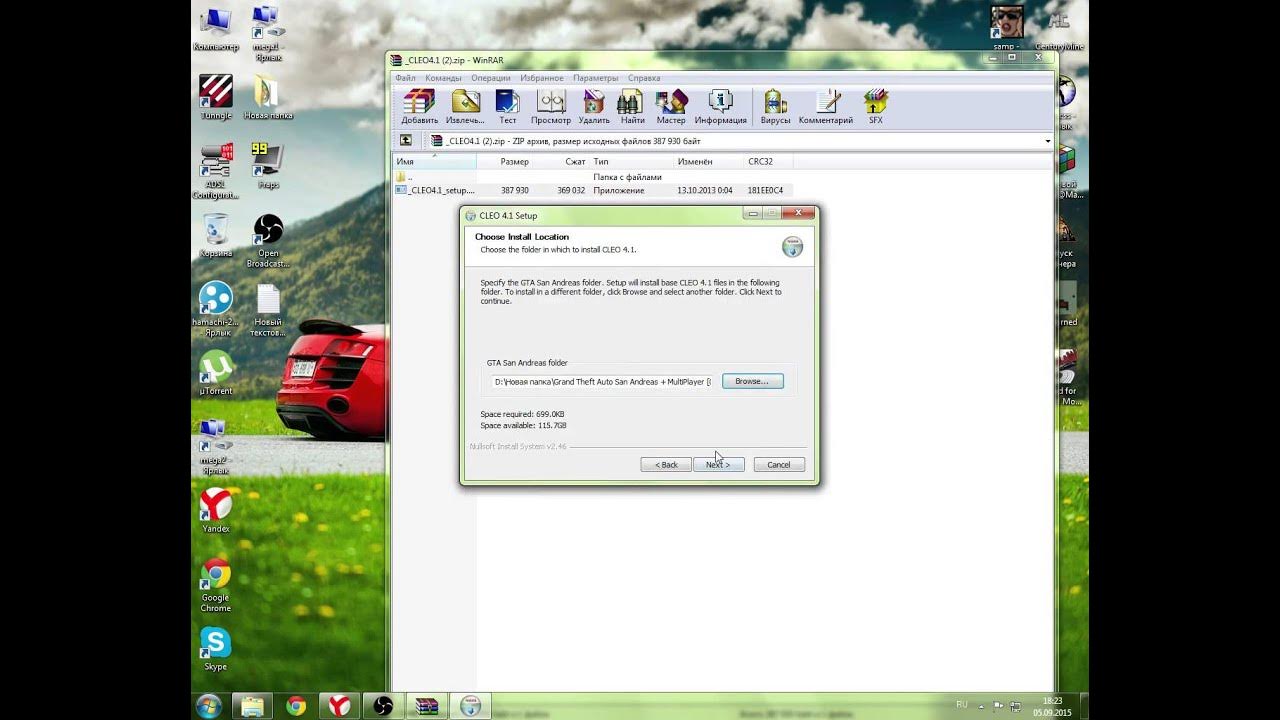Expand the WinRAR archive path dropdown arrow
Viewport: 1280px width, 720px height.
[1047, 141]
